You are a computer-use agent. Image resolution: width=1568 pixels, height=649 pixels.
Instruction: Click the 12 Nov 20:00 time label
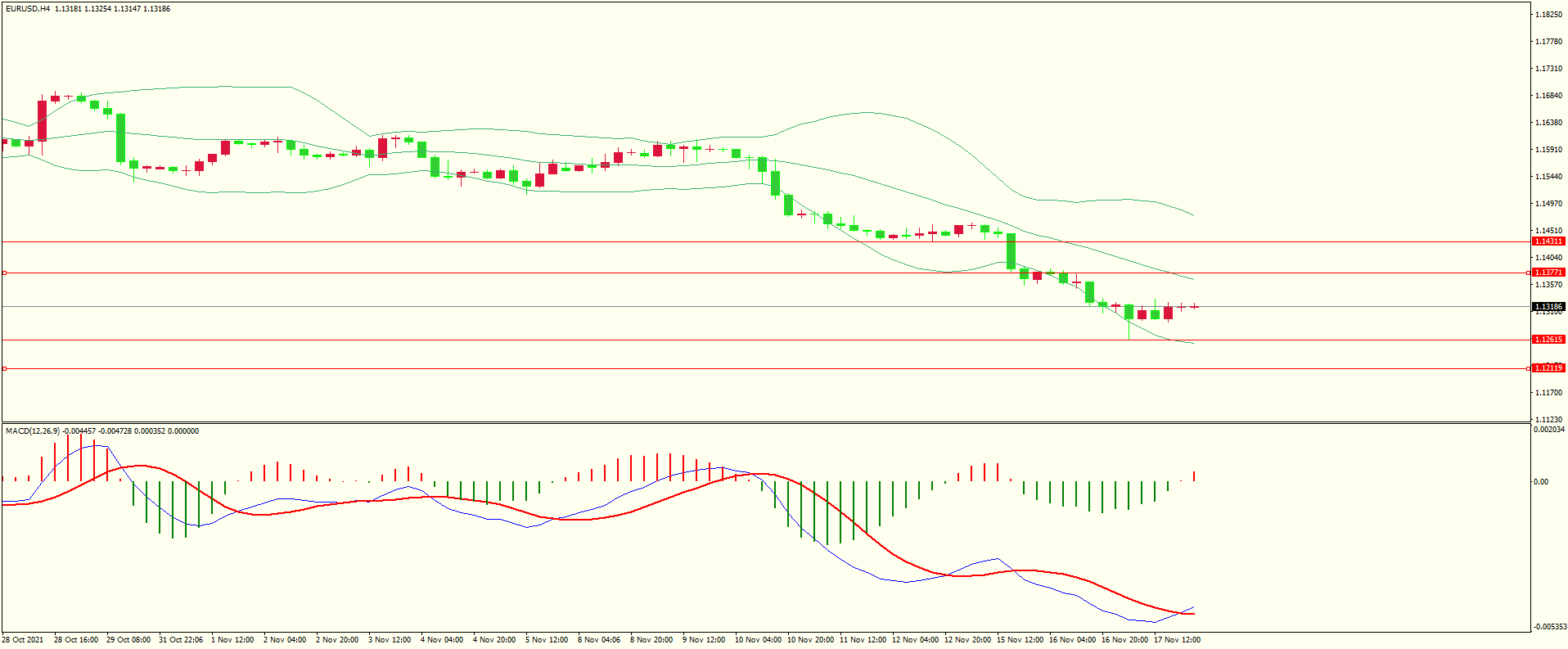[967, 640]
